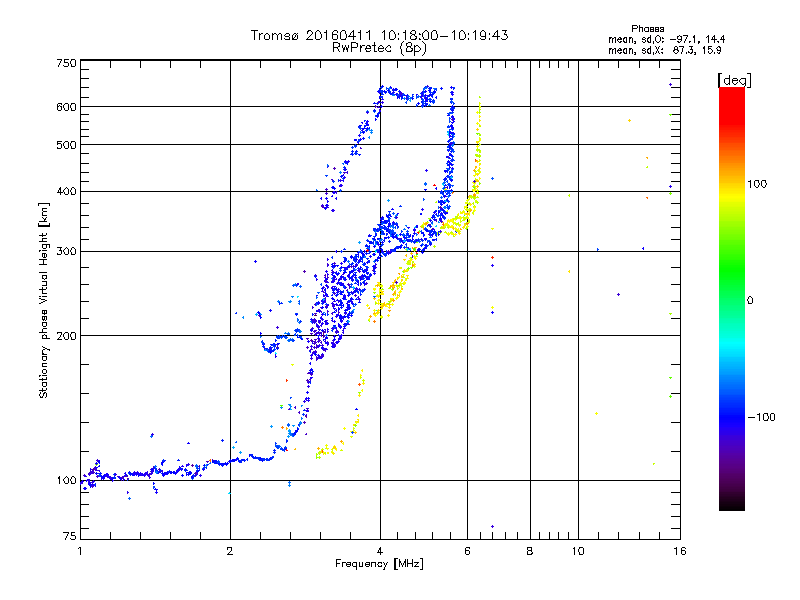Click the '750' y-axis tick label

click(x=67, y=63)
